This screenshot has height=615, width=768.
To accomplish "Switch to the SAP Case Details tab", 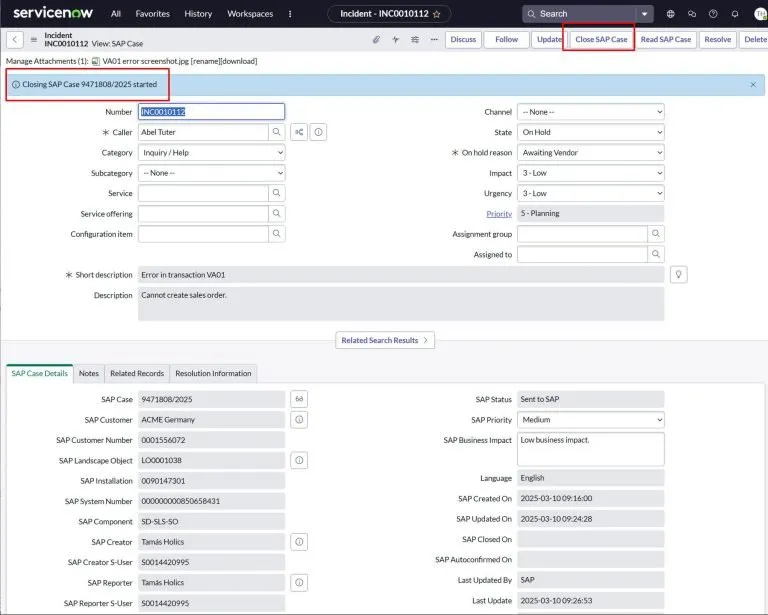I will coord(40,374).
